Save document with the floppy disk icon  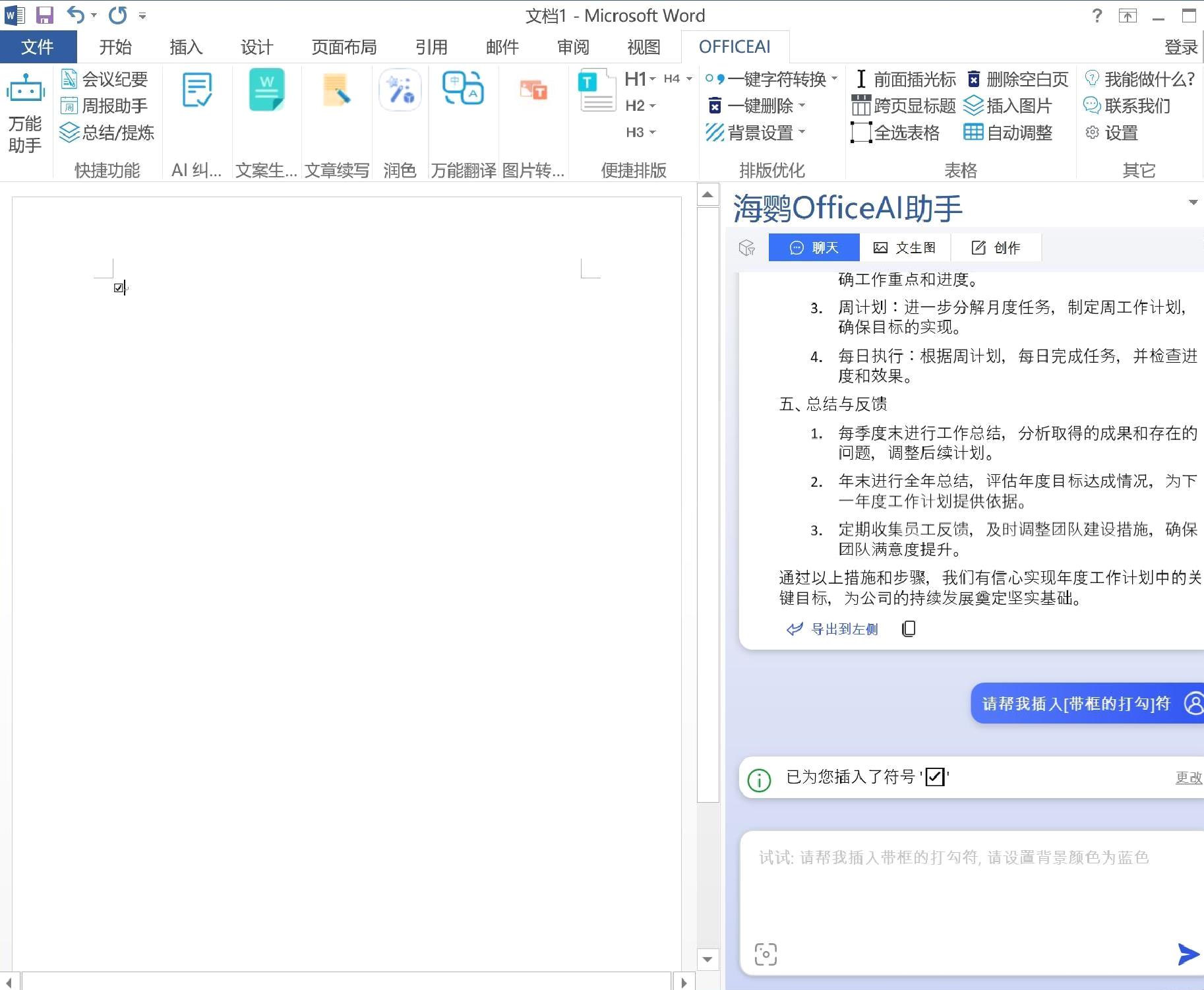tap(45, 15)
